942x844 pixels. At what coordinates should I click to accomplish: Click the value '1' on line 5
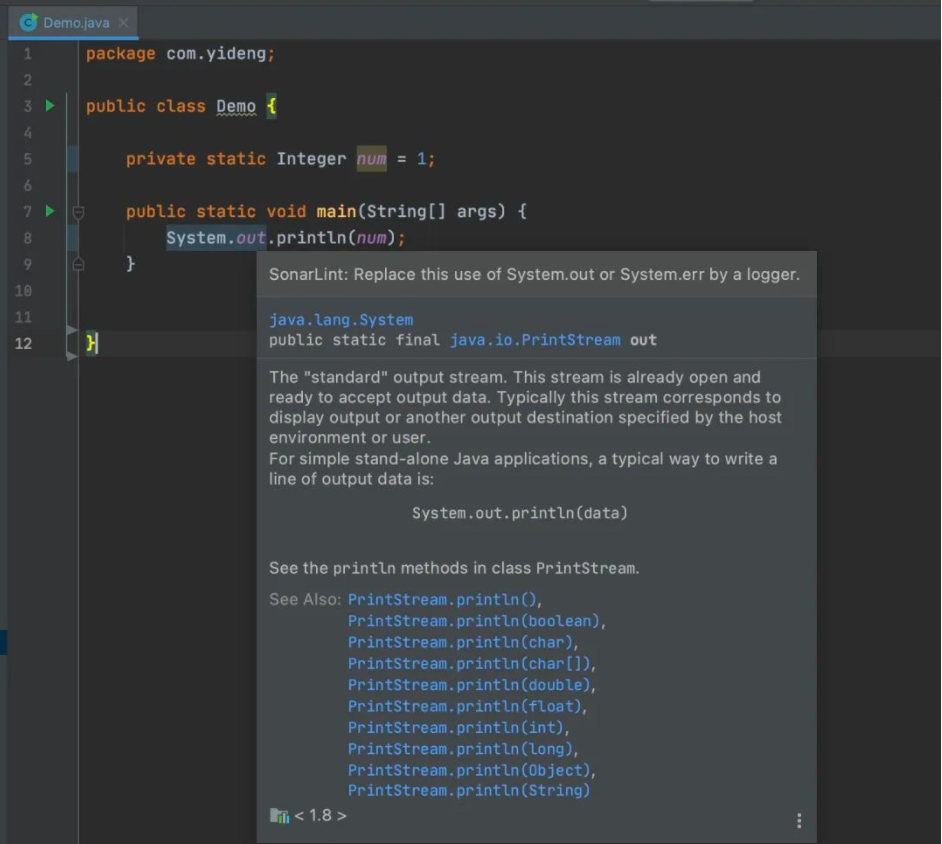click(421, 159)
